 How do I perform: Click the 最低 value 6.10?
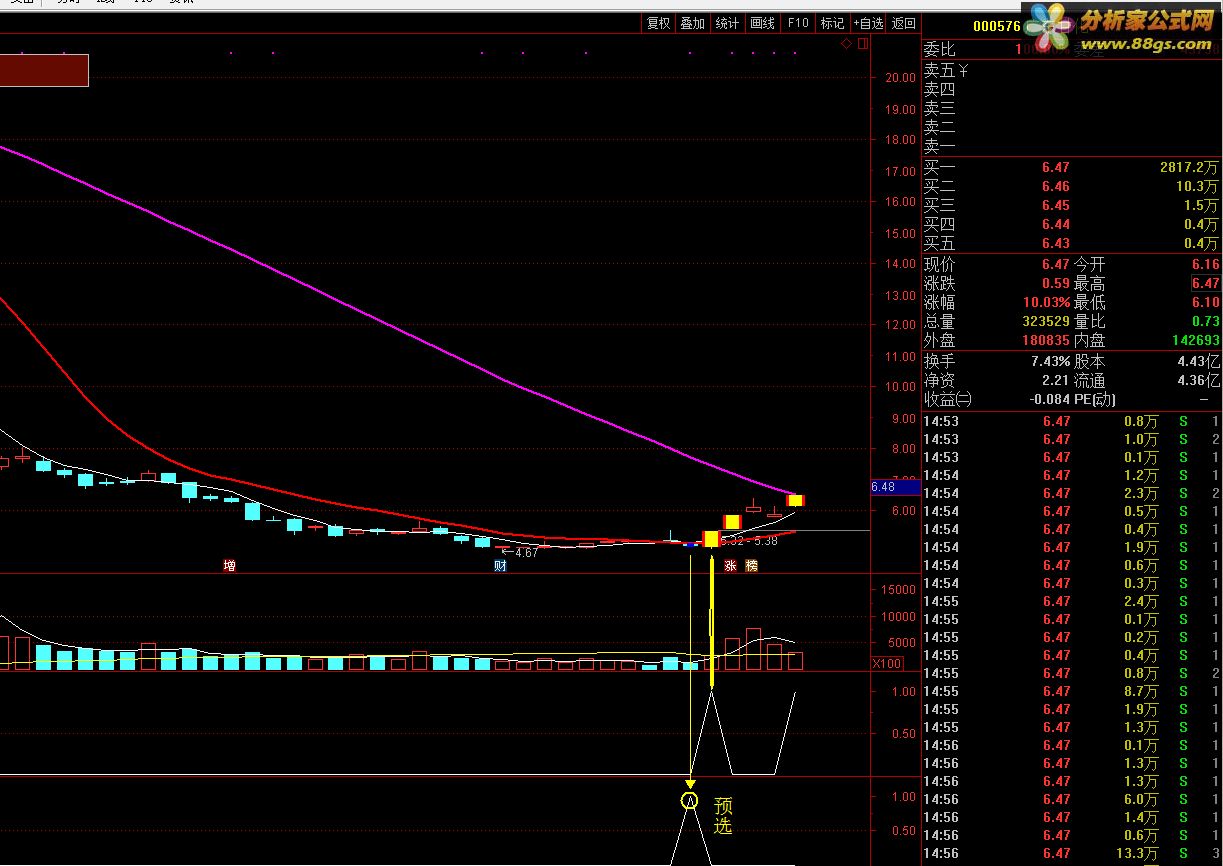[x=1205, y=302]
